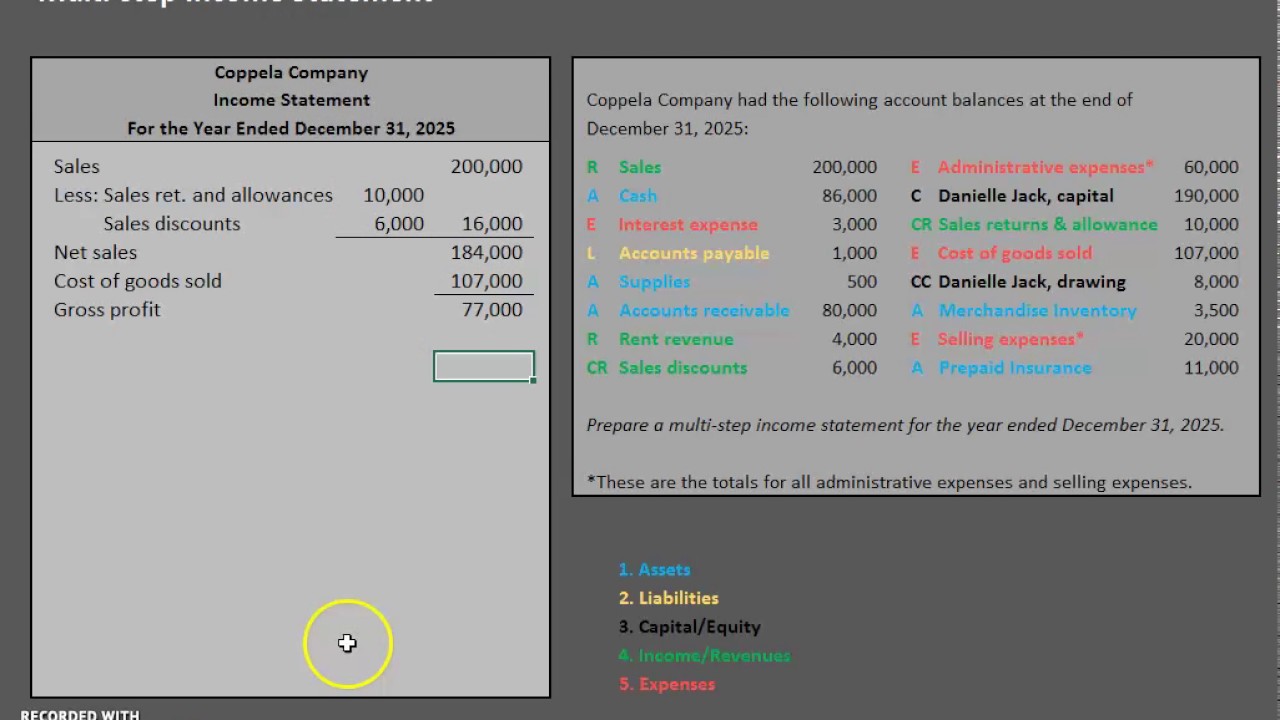Image resolution: width=1280 pixels, height=720 pixels.
Task: Click the 'Prepare a multi-step income statement' instruction
Action: [905, 425]
